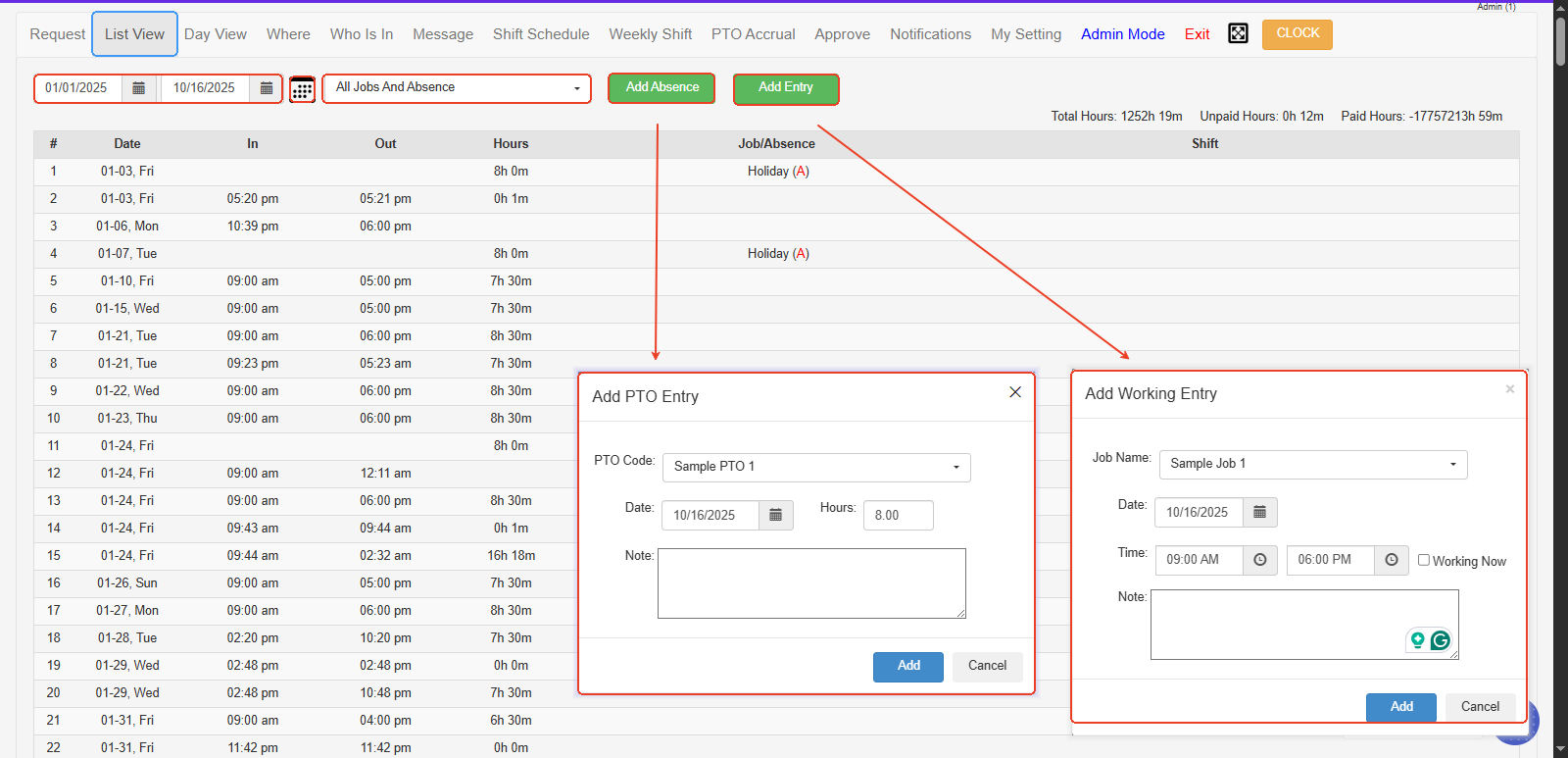This screenshot has width=1568, height=758.
Task: Open the start date calendar picker
Action: pos(138,88)
